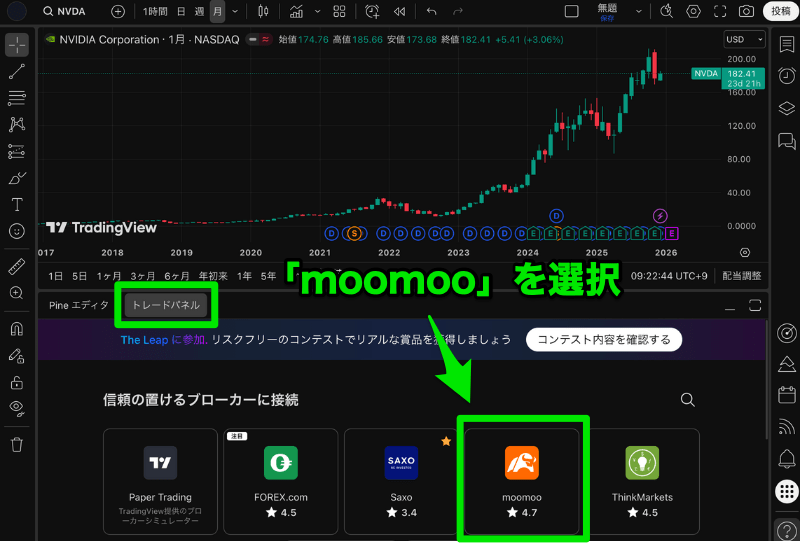The width and height of the screenshot is (800, 543).
Task: Click the redo arrow
Action: pos(458,12)
